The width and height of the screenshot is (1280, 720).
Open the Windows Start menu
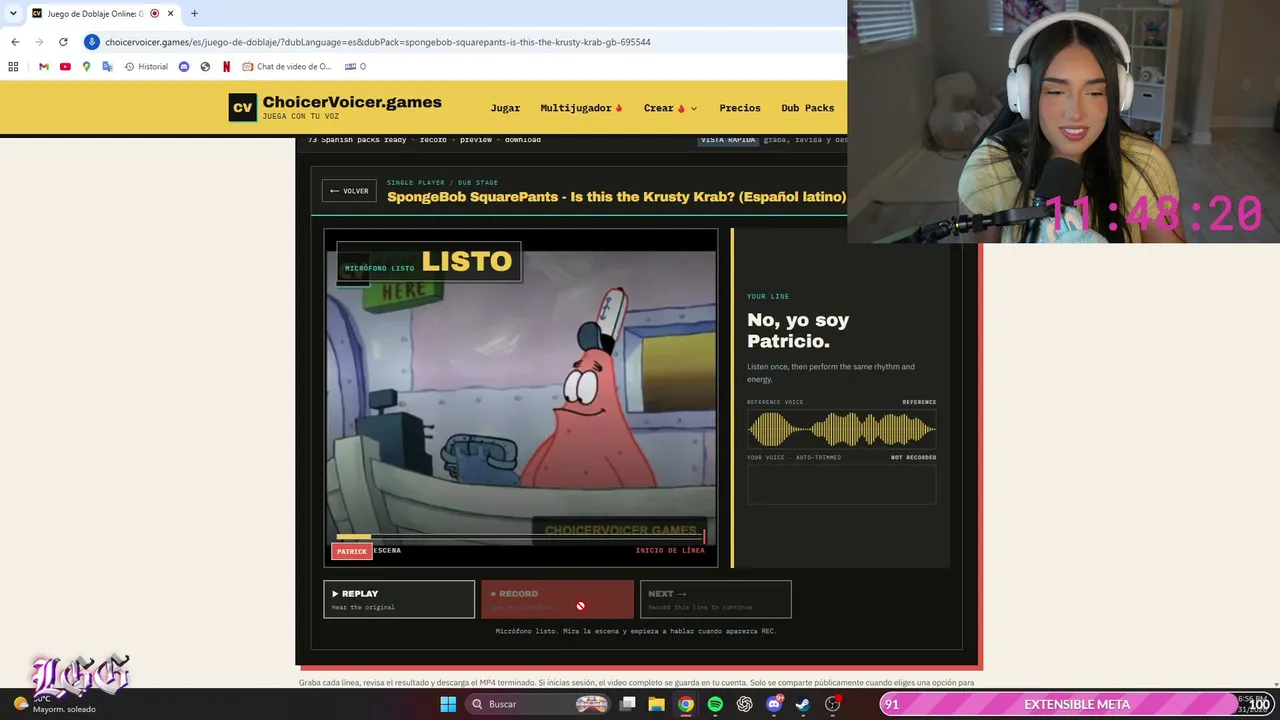[x=448, y=704]
